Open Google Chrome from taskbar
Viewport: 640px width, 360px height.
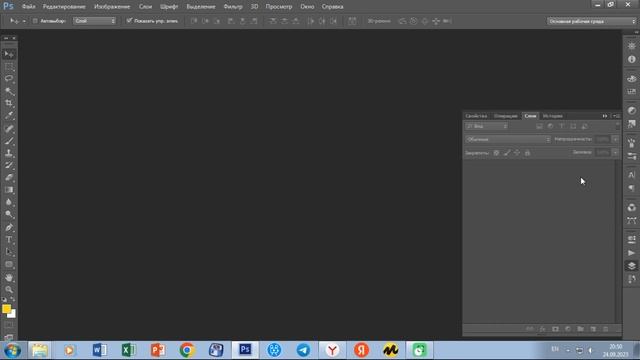point(187,350)
